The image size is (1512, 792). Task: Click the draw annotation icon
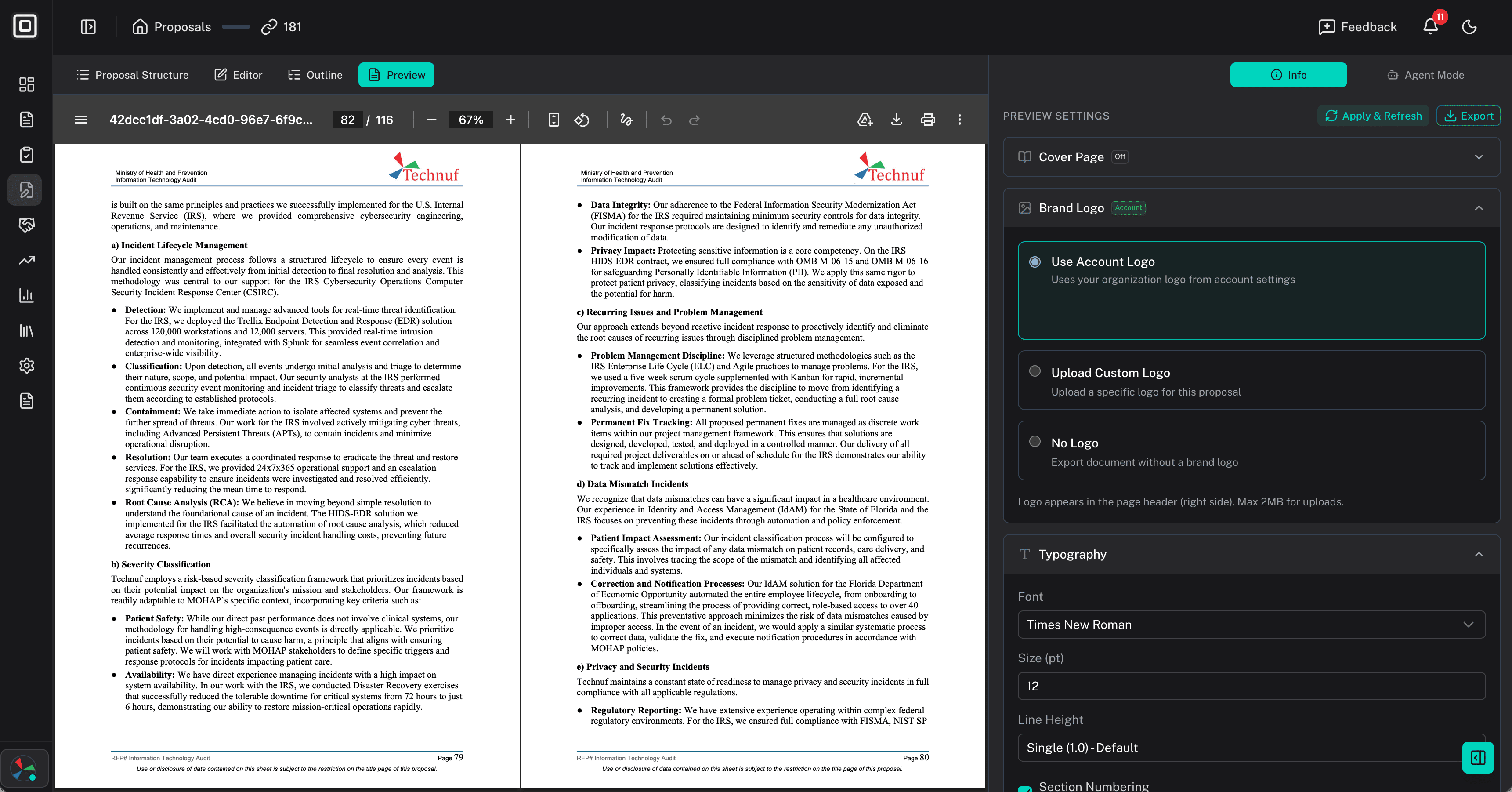point(626,120)
